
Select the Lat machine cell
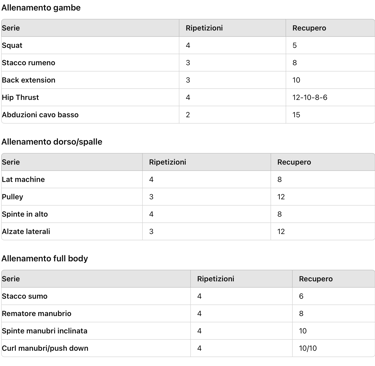click(72, 179)
